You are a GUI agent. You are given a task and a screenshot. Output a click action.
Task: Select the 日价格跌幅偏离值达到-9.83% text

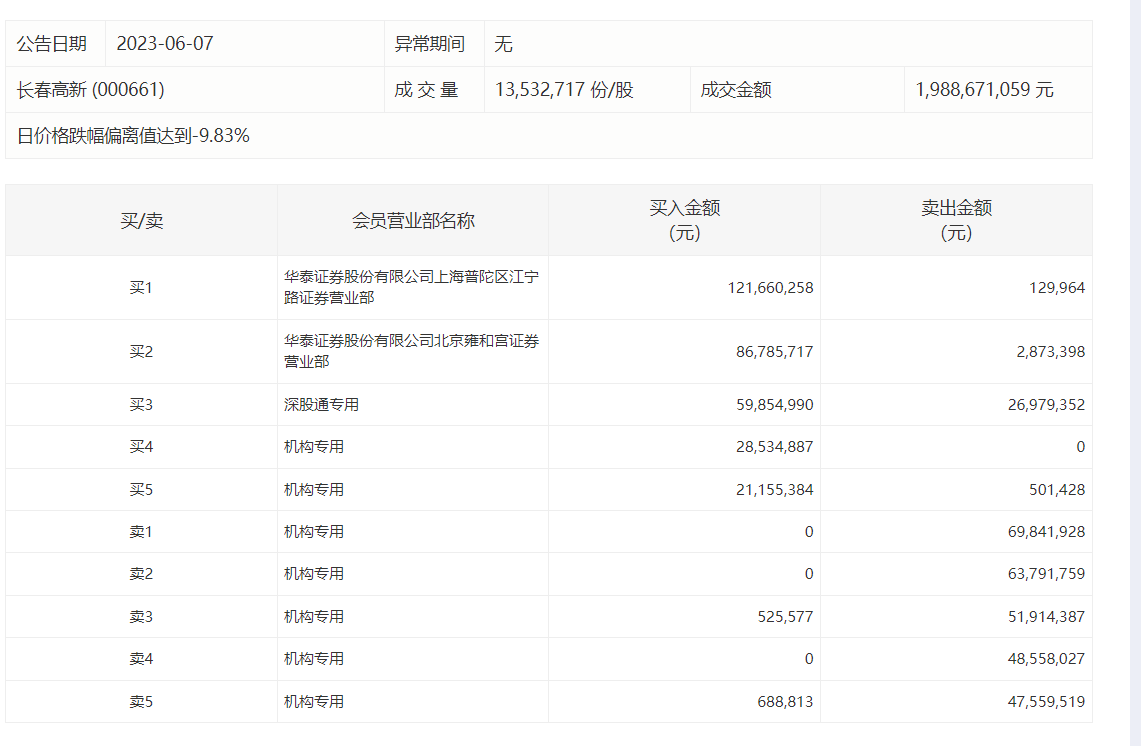133,135
